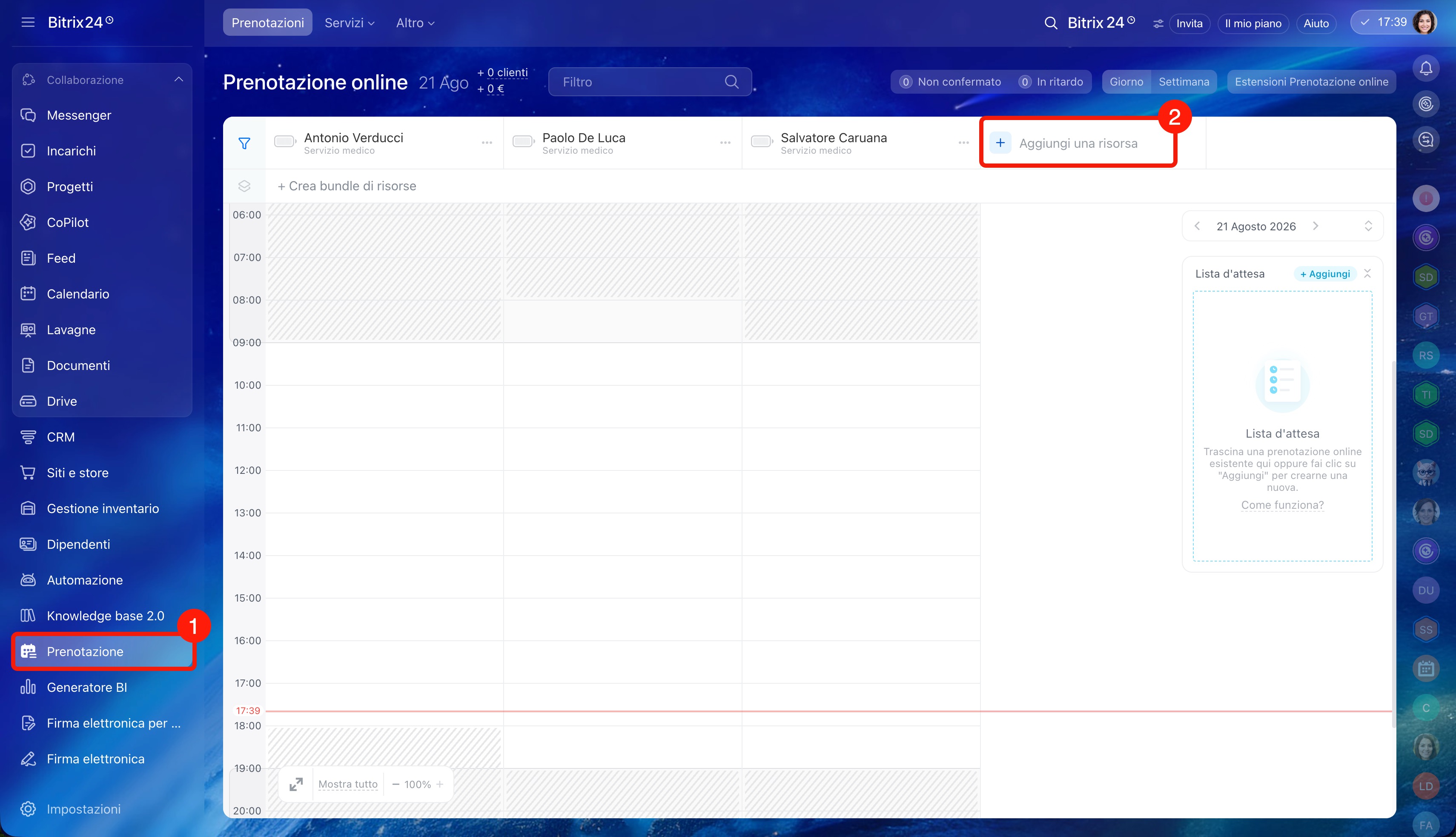Collapse the Collaborazione section
The height and width of the screenshot is (837, 1456).
click(179, 79)
